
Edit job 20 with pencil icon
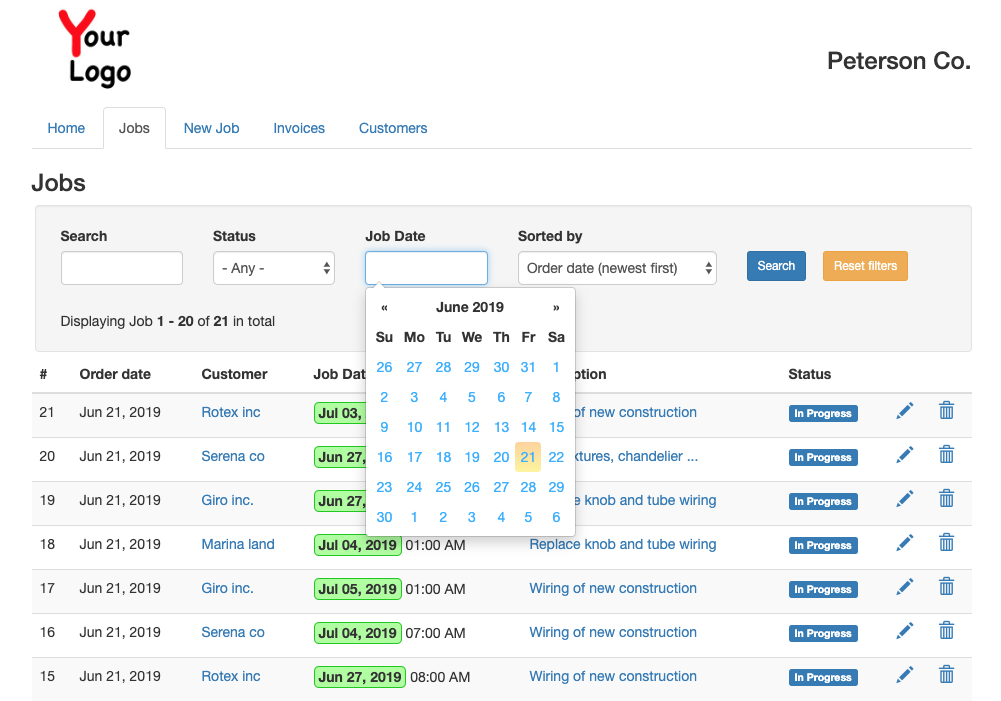pyautogui.click(x=905, y=455)
